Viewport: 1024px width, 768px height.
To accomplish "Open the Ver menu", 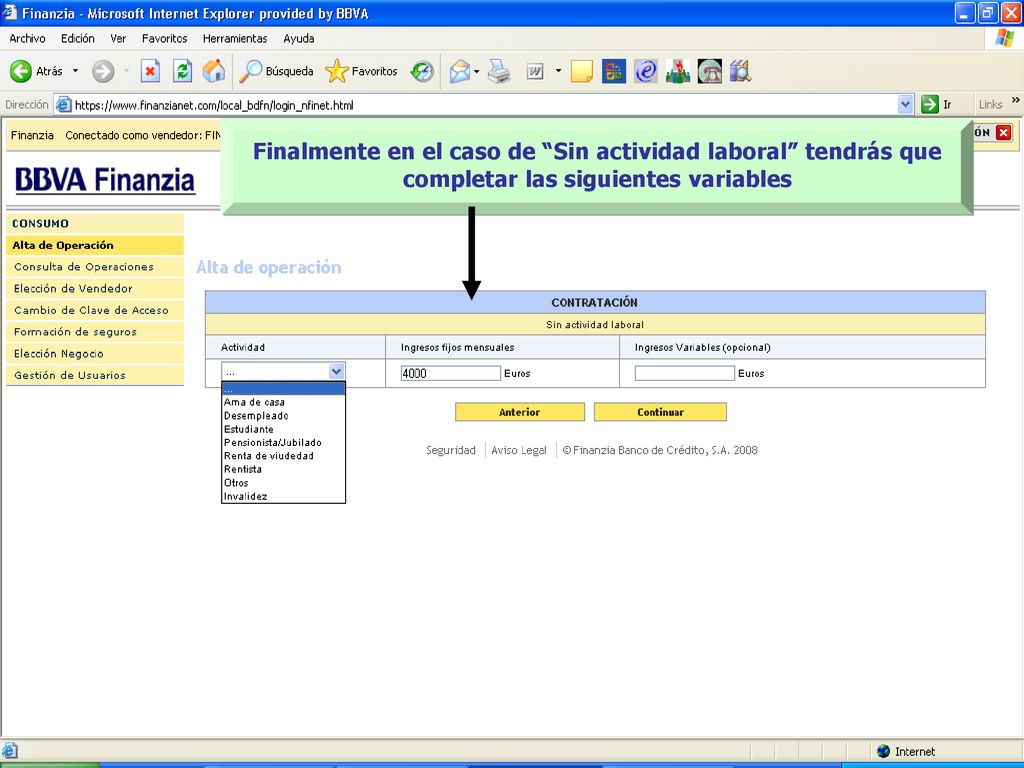I will tap(118, 39).
